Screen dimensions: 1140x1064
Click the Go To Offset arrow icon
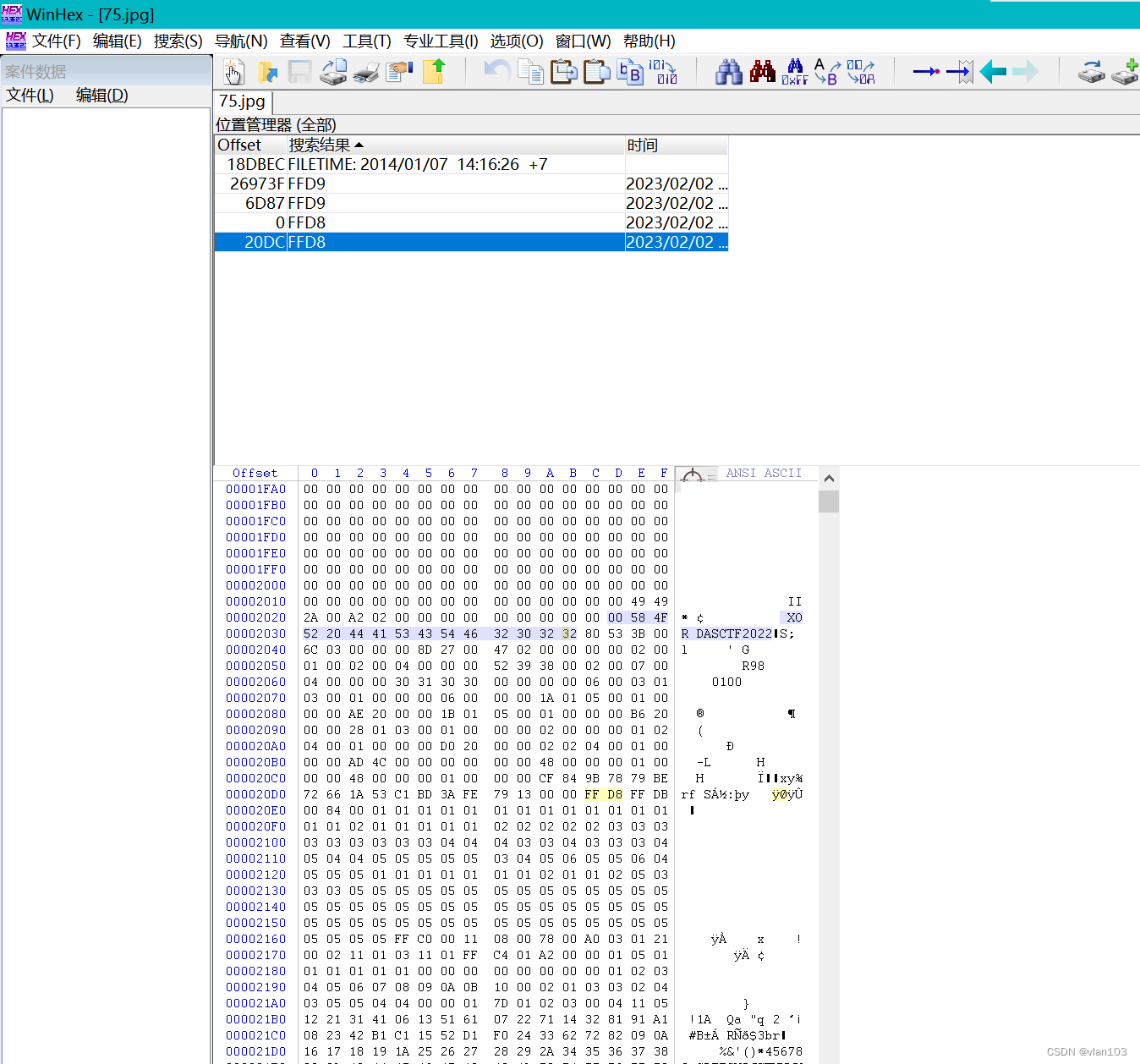(926, 72)
